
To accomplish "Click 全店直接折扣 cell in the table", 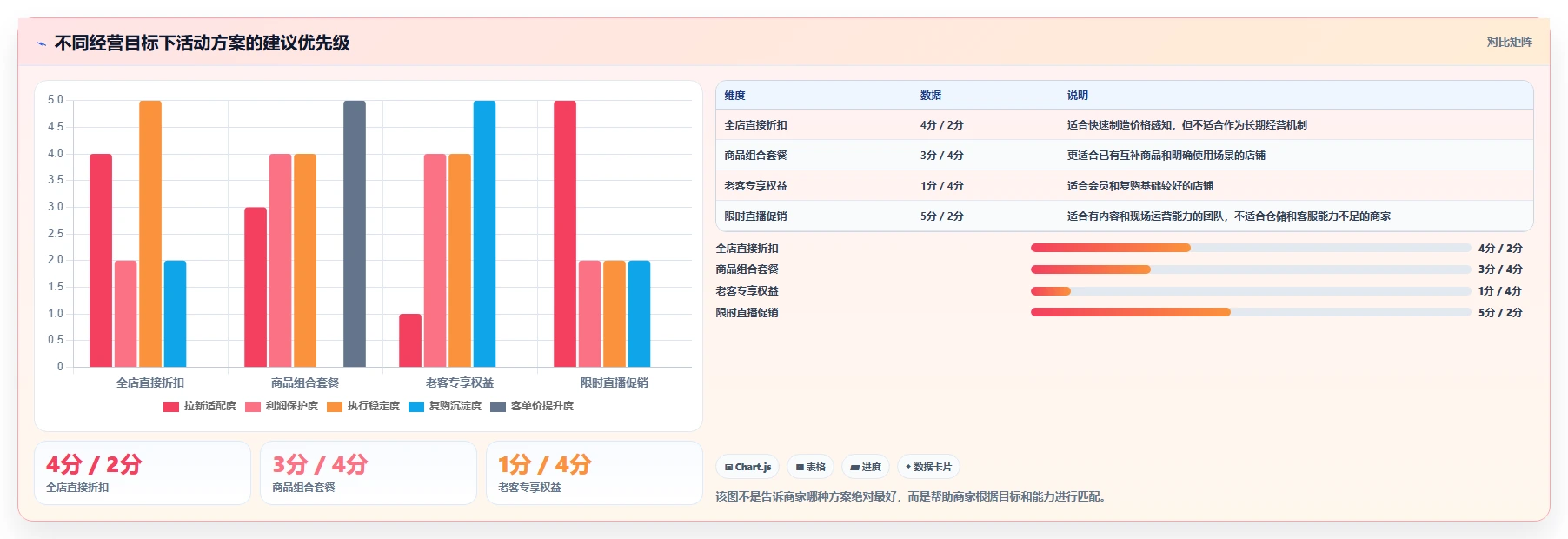I will click(755, 124).
